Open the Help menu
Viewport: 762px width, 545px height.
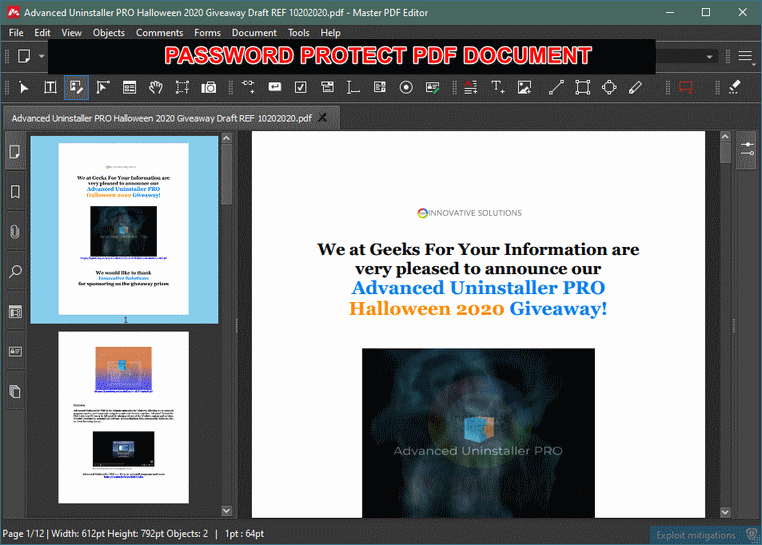coord(330,33)
